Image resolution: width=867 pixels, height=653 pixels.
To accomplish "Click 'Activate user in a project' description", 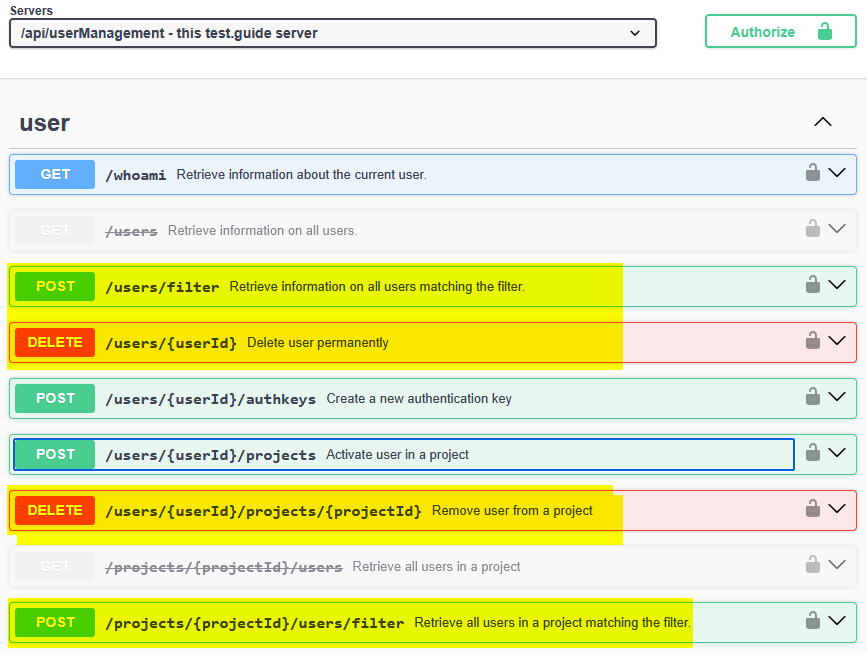I will point(397,455).
